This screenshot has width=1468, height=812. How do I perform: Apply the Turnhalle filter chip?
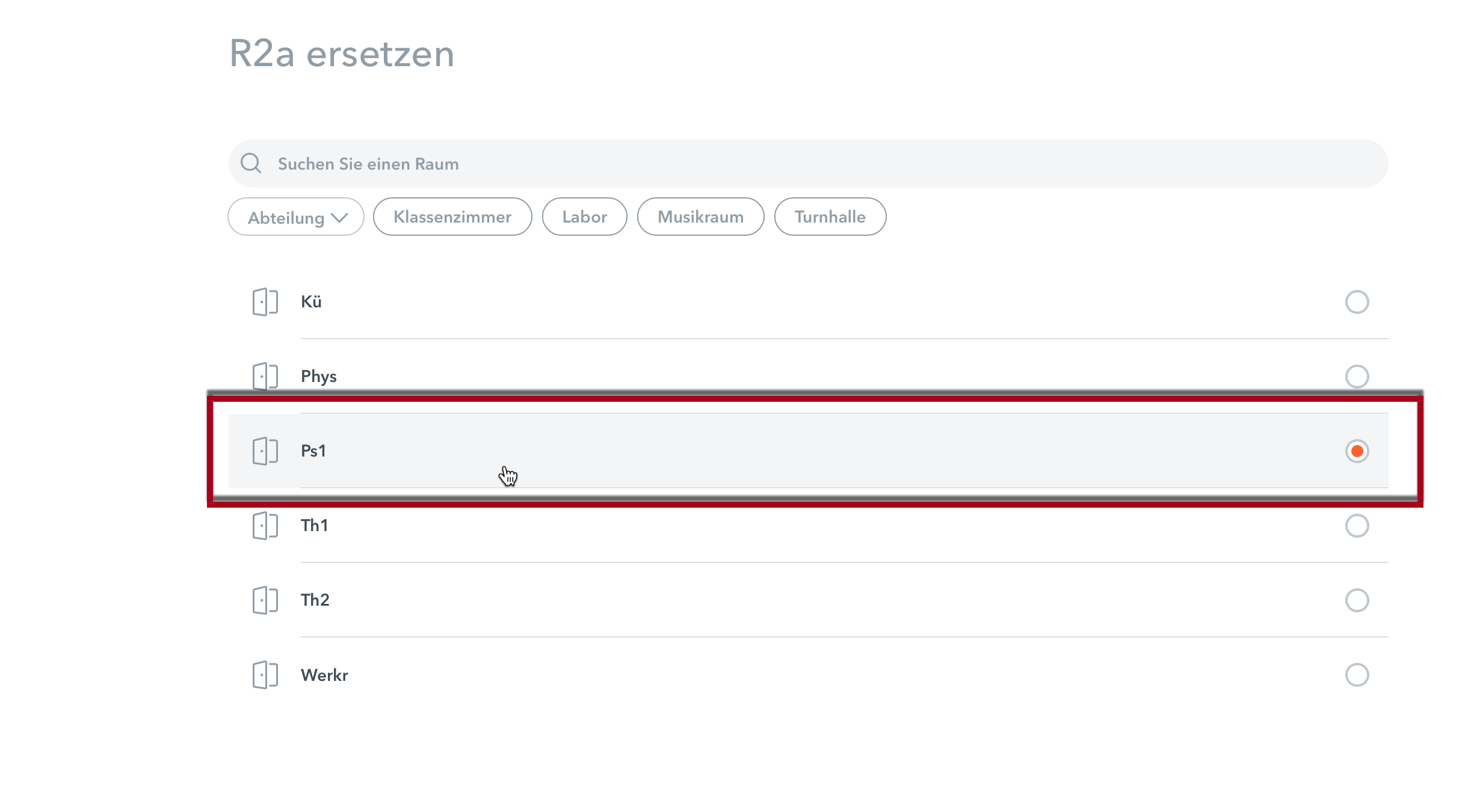tap(830, 217)
